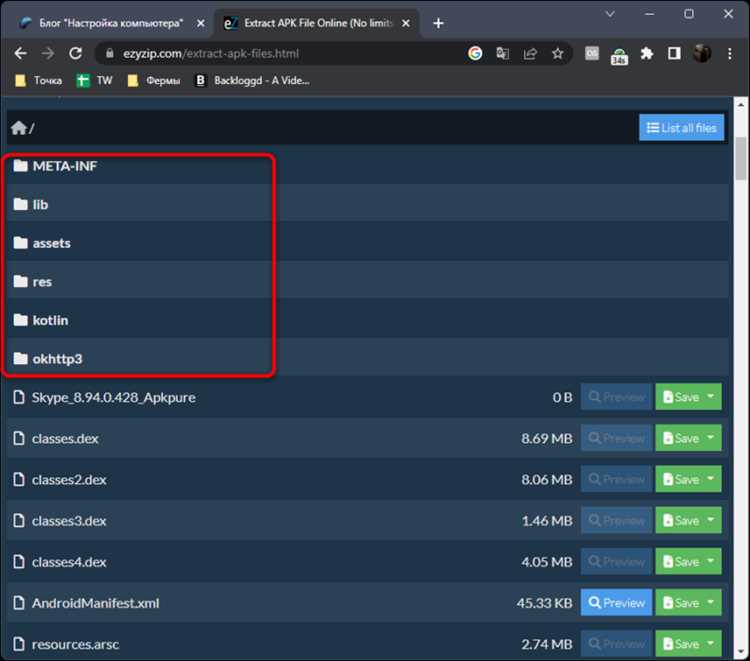Image resolution: width=750 pixels, height=661 pixels.
Task: Open the TW bookmark
Action: [x=95, y=80]
